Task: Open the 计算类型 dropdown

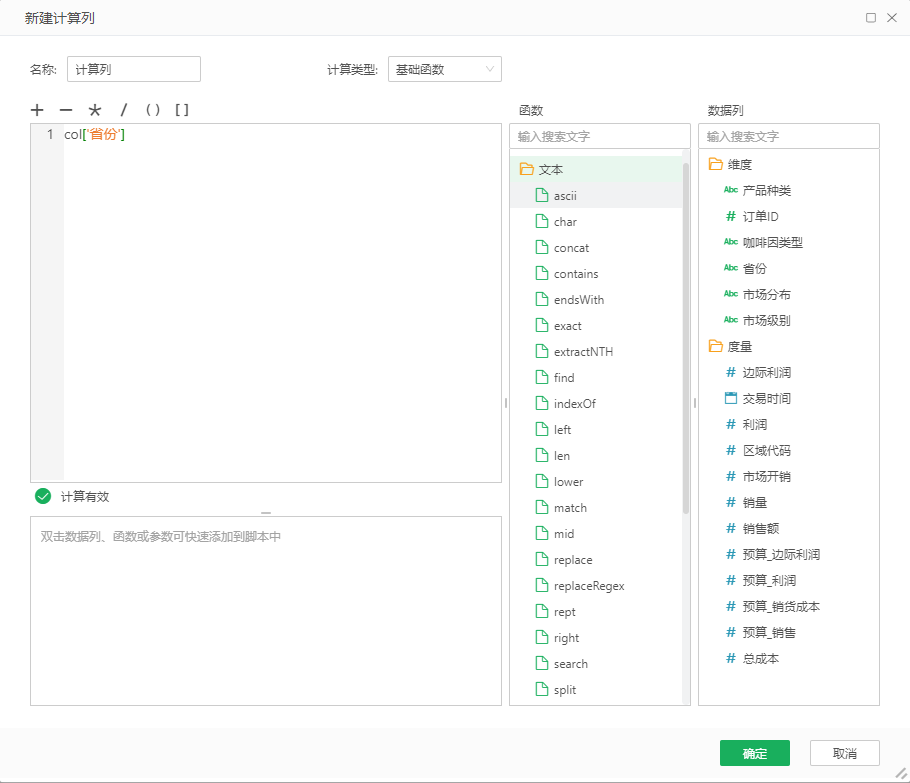Action: 444,69
